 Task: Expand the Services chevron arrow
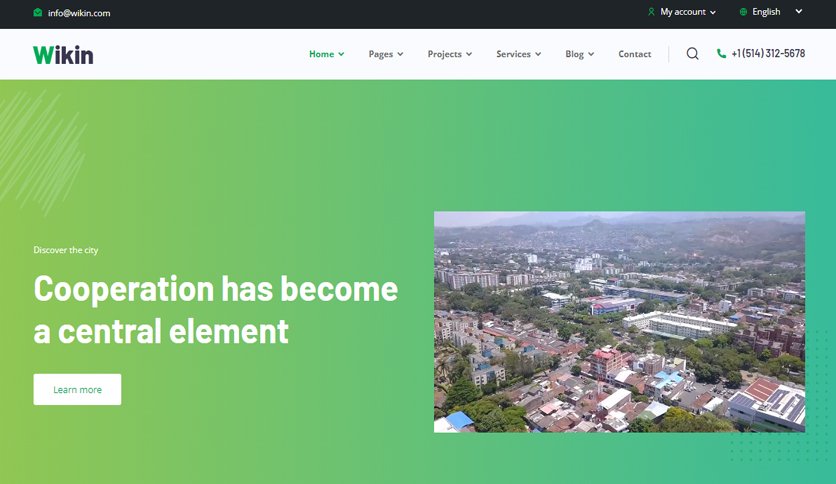(538, 54)
